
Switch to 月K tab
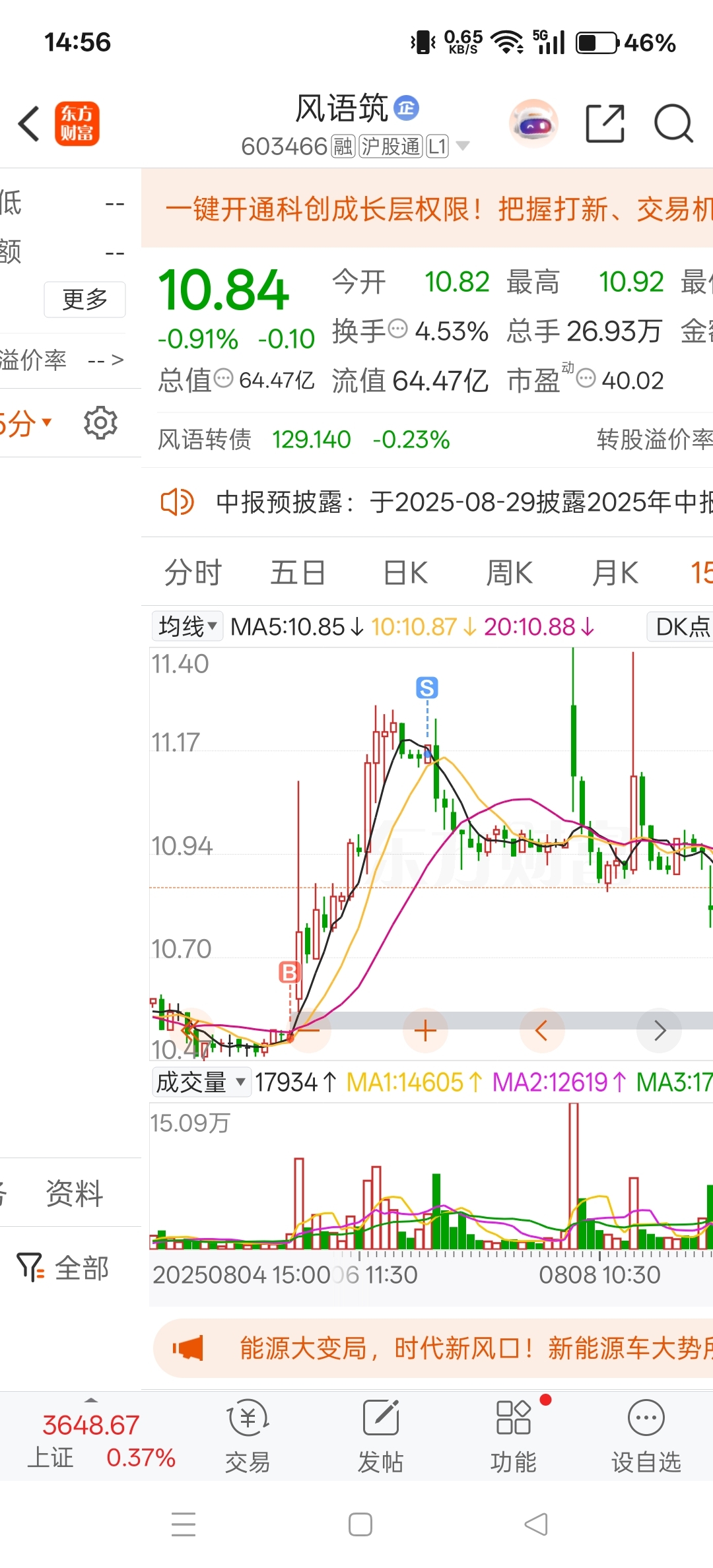[x=615, y=572]
